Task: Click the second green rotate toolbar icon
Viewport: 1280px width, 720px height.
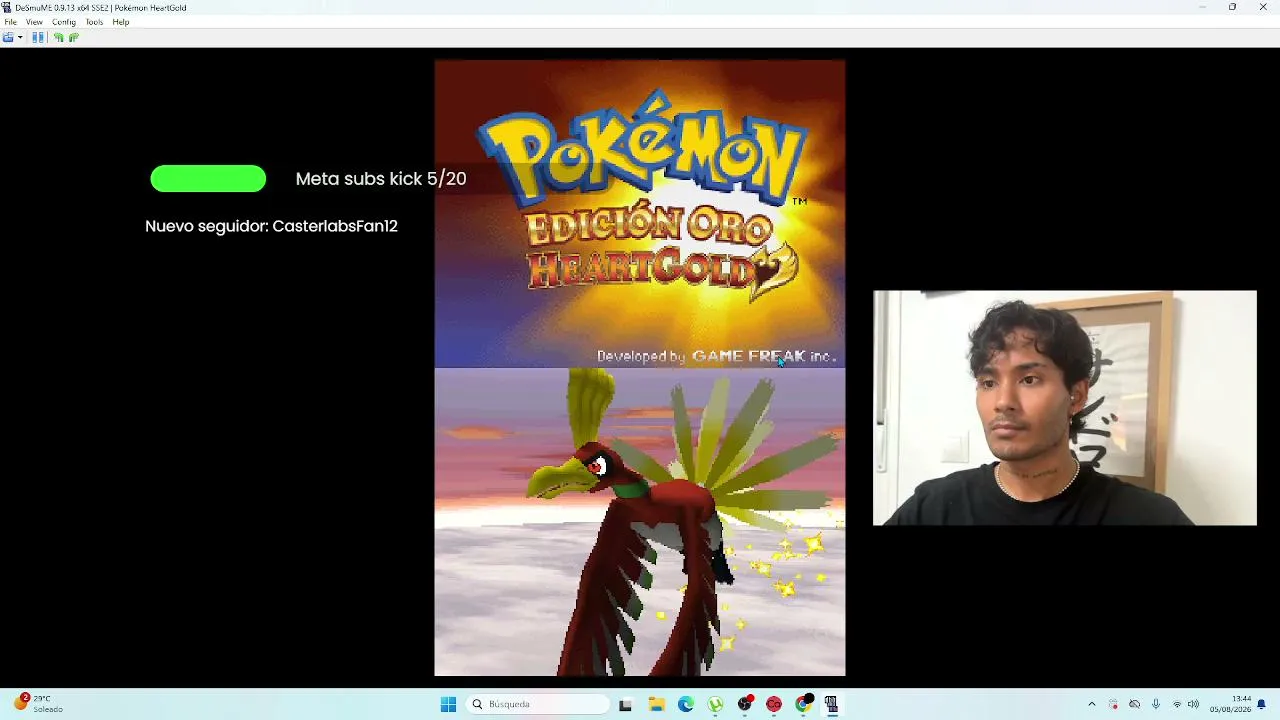Action: [73, 38]
